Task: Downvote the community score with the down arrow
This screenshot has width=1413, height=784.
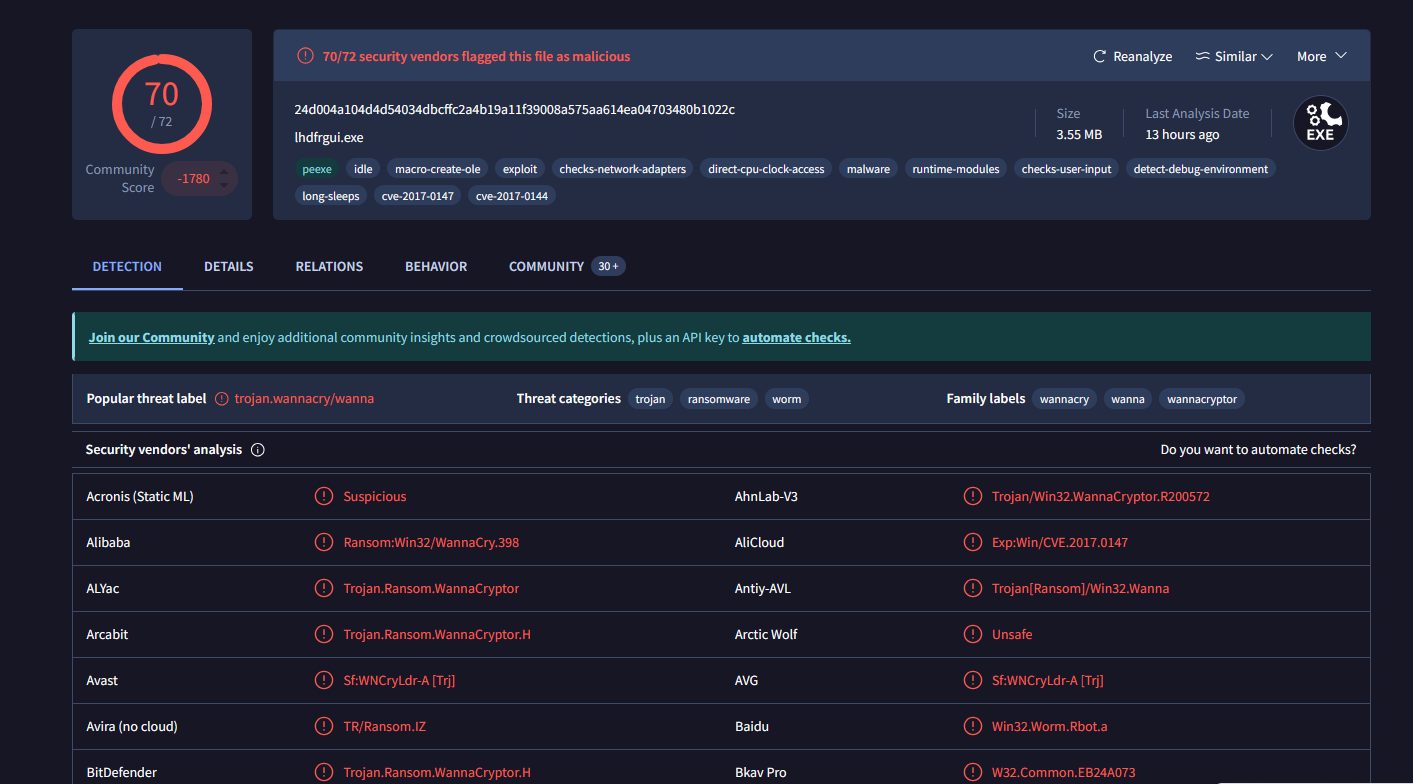Action: [x=225, y=185]
